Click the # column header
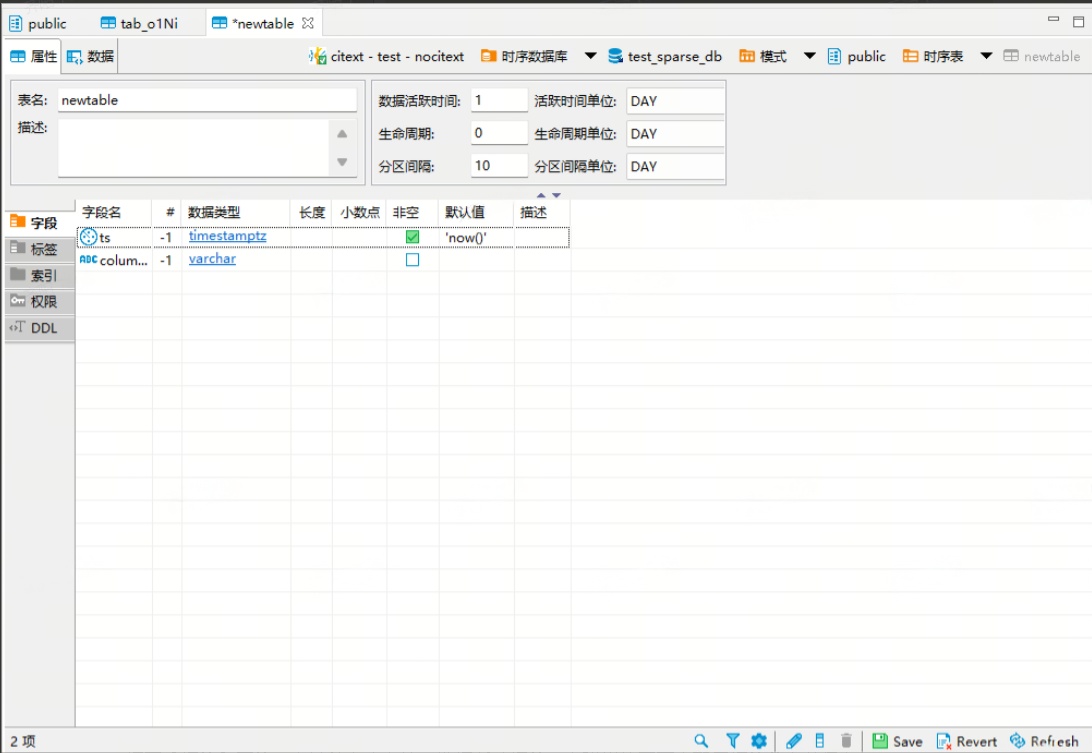This screenshot has width=1092, height=753. point(167,212)
